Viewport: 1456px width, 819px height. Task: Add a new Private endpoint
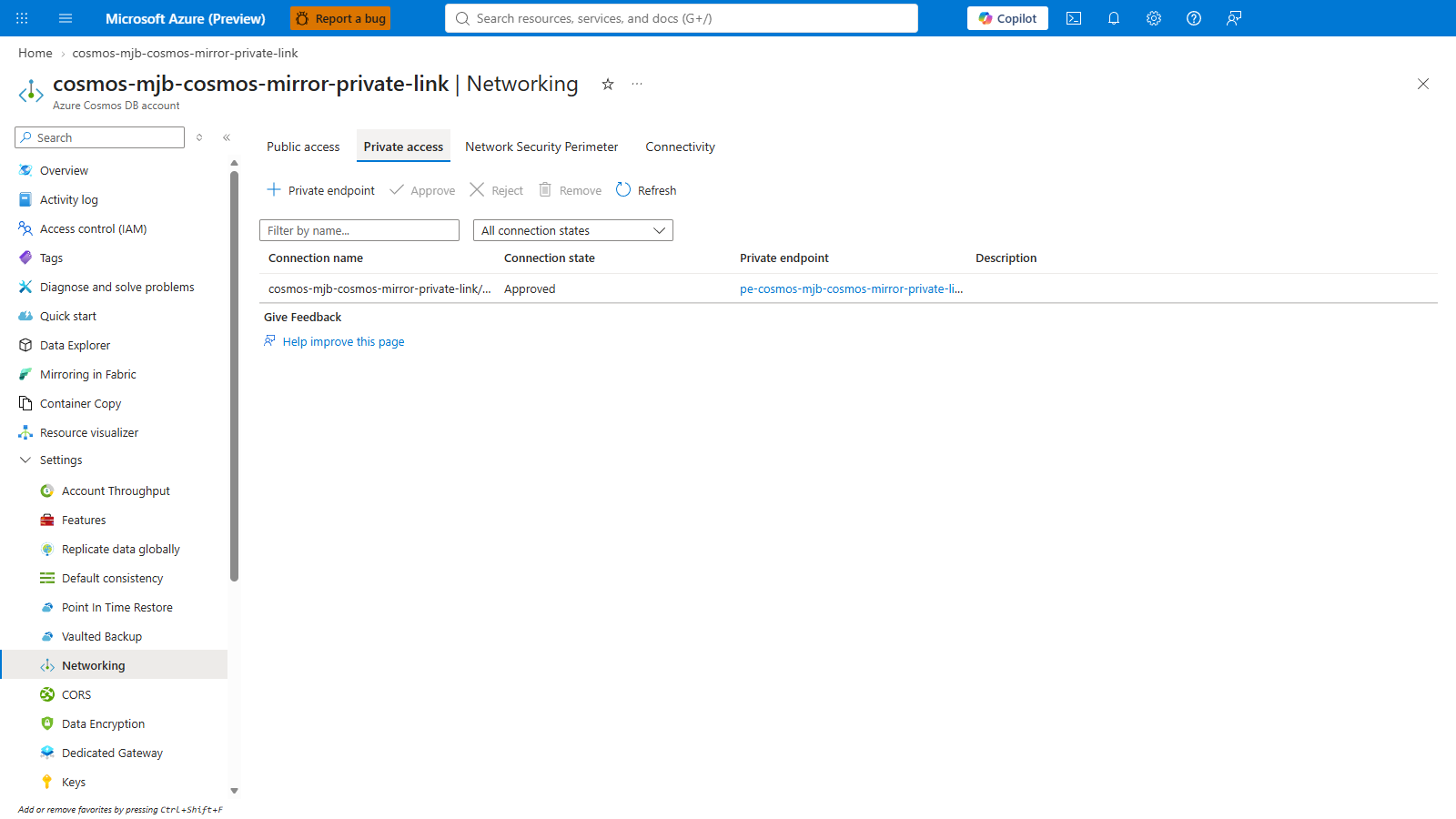pyautogui.click(x=320, y=190)
